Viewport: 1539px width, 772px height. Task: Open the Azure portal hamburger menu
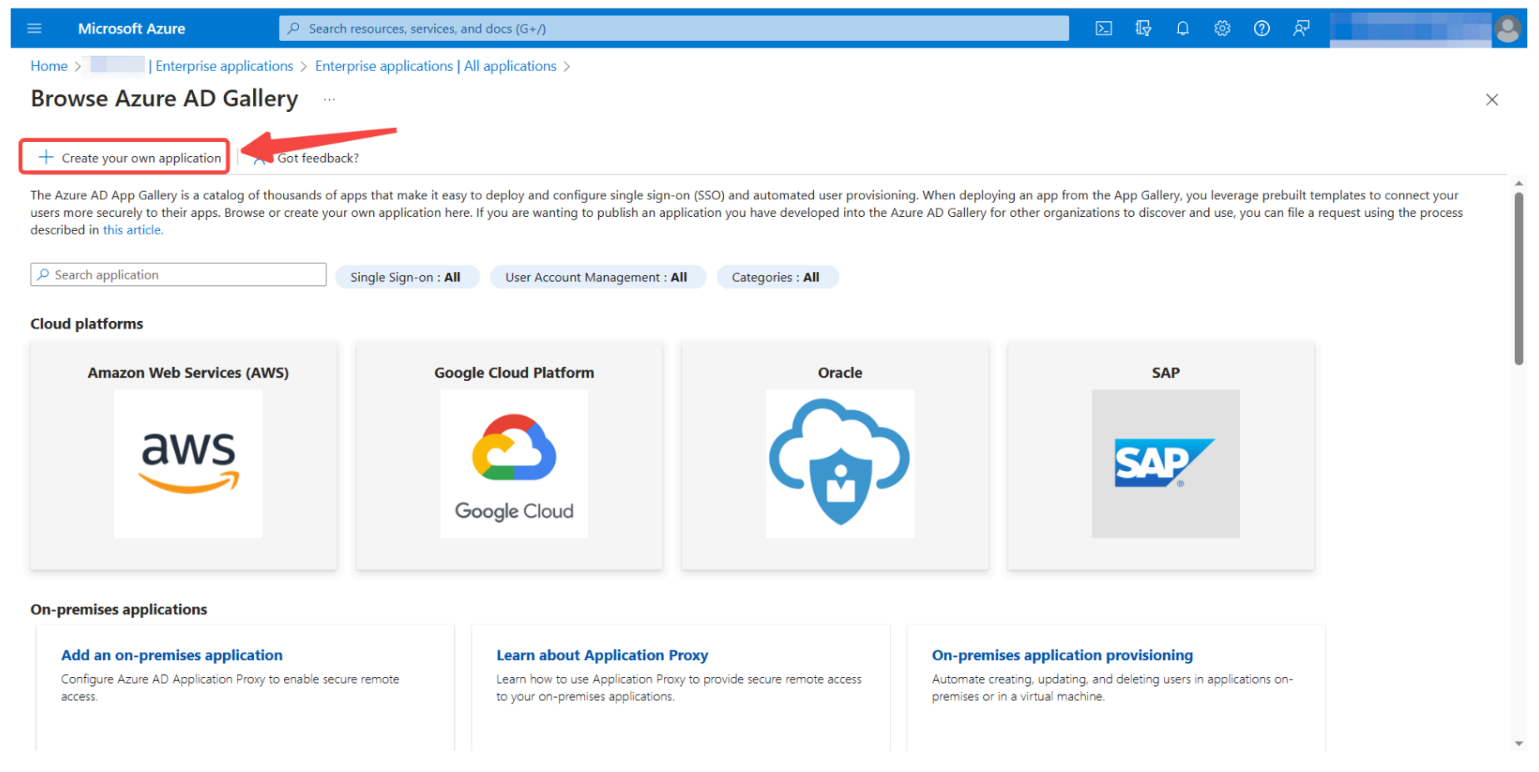(35, 29)
